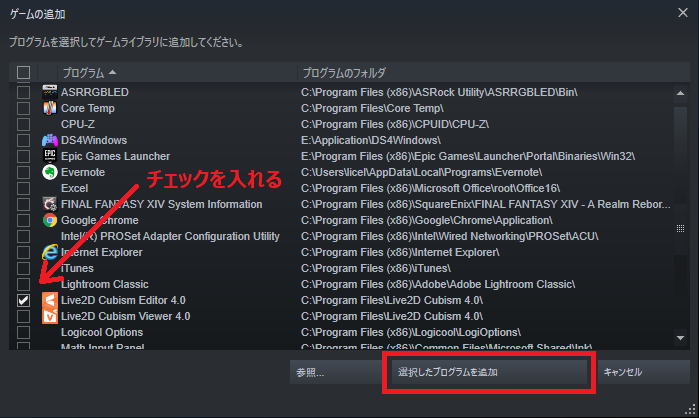Select the Live2D Cubism Viewer 4.0 name
The image size is (699, 418).
pyautogui.click(x=126, y=316)
